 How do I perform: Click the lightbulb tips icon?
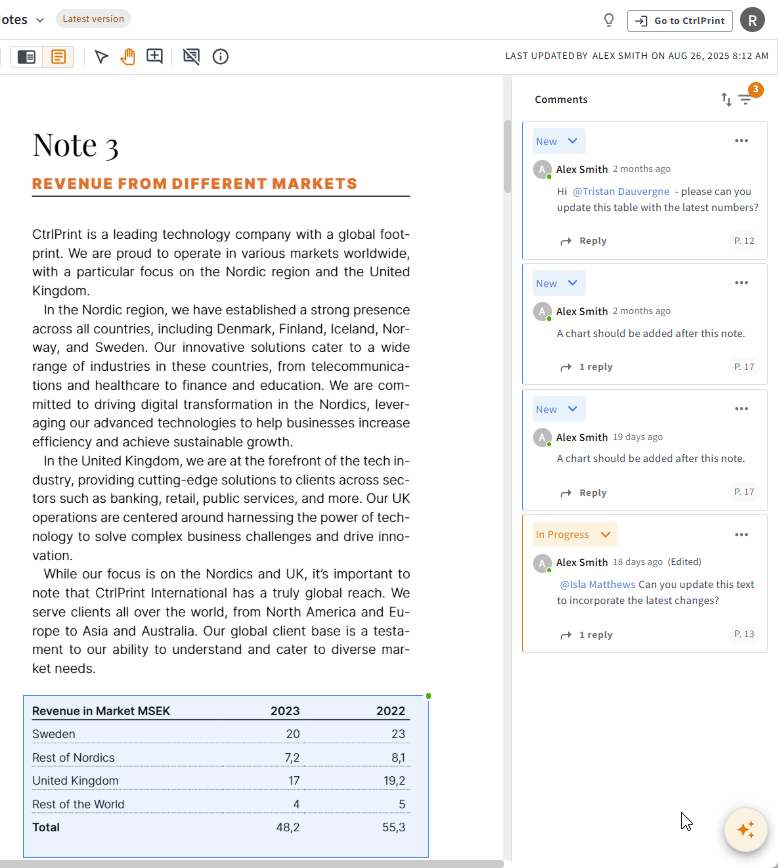pyautogui.click(x=609, y=20)
